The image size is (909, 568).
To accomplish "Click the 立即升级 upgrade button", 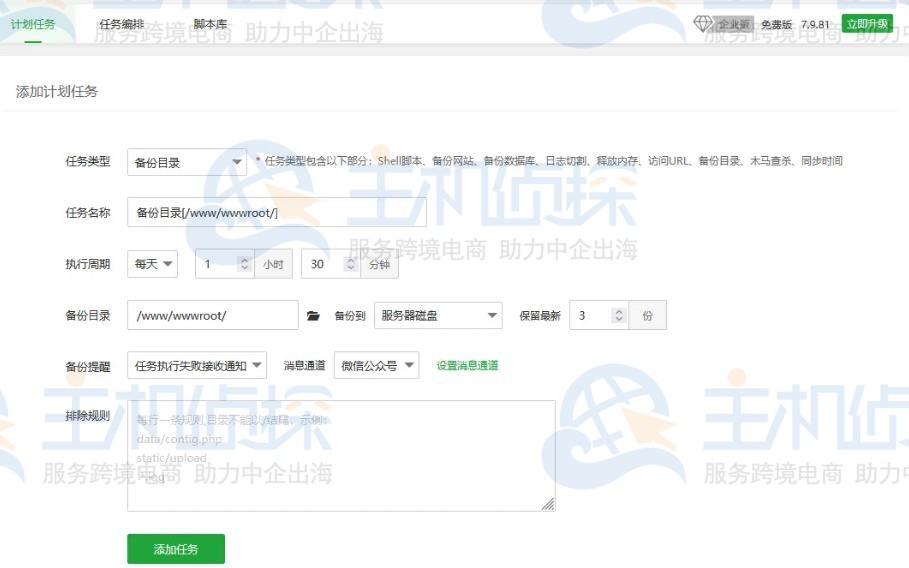I will pyautogui.click(x=867, y=24).
